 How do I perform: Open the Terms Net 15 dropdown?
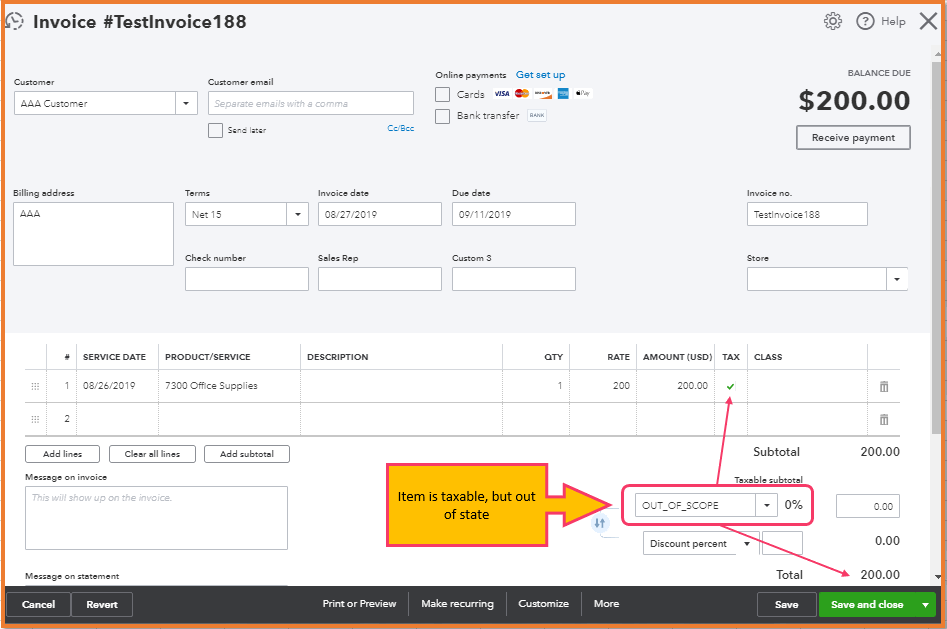[x=298, y=214]
